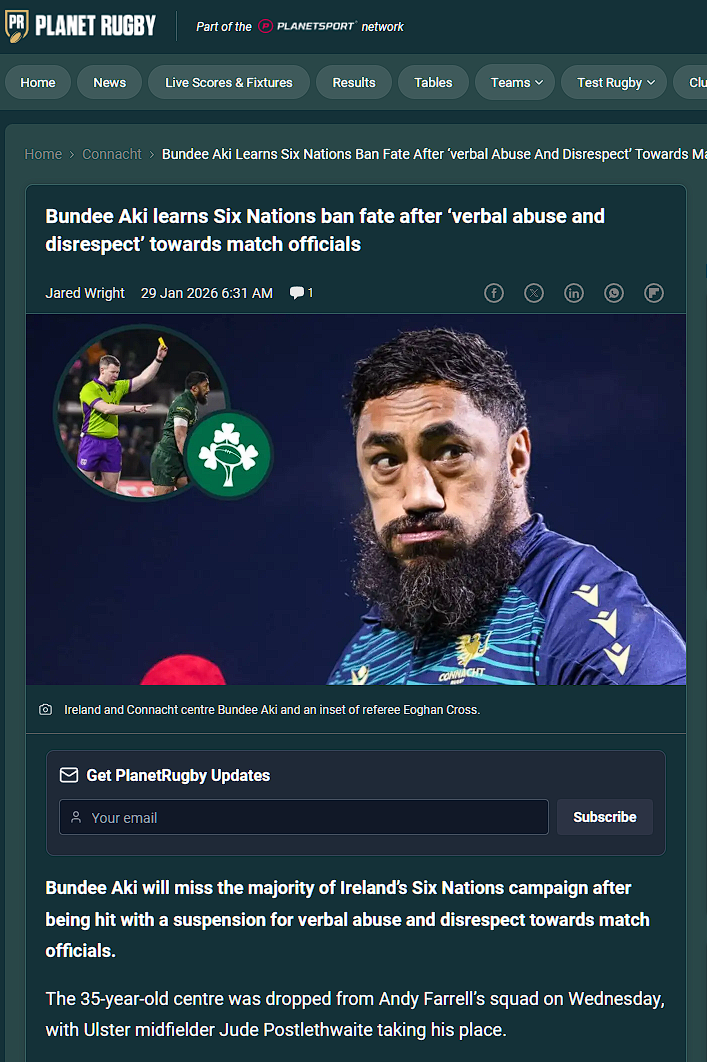Select the Home nav pill
The width and height of the screenshot is (707, 1062).
click(38, 83)
